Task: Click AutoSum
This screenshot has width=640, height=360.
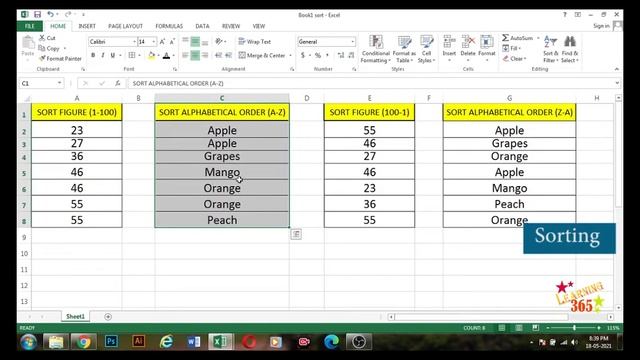Action: tap(517, 38)
